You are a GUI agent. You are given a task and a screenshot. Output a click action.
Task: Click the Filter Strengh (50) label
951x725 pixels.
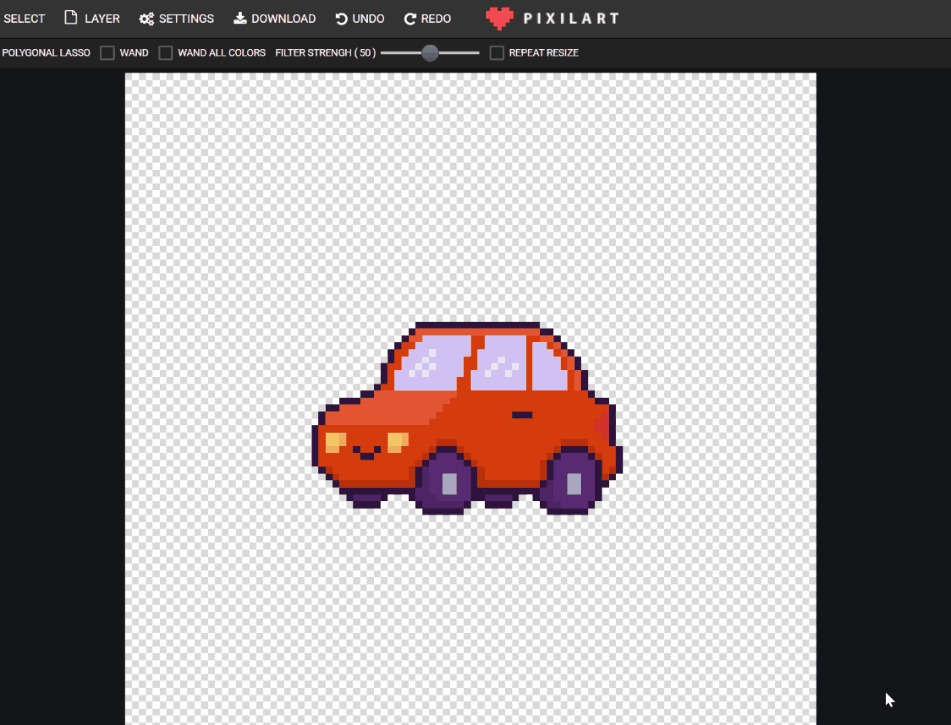pyautogui.click(x=326, y=53)
